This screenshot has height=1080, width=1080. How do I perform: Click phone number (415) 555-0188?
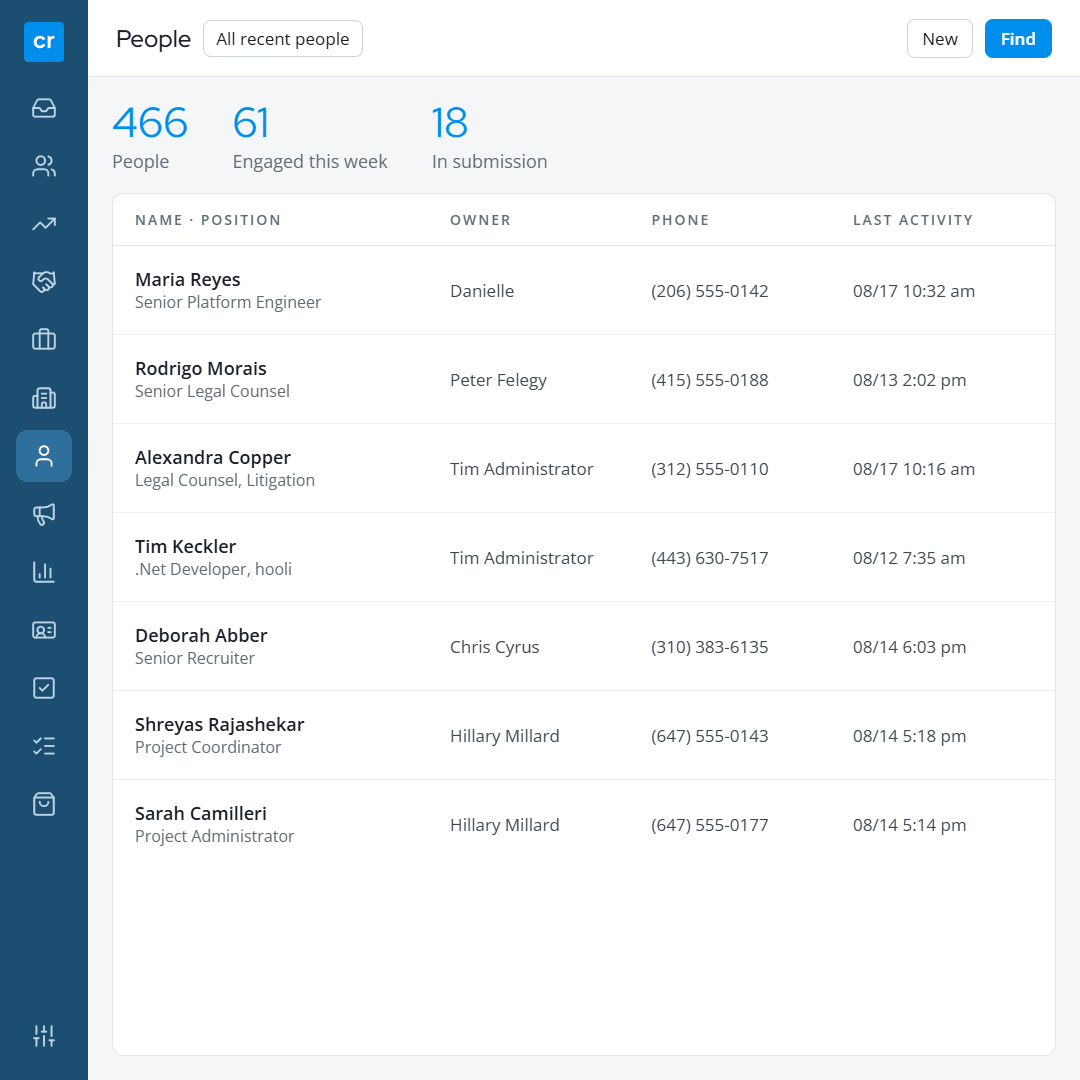pyautogui.click(x=709, y=380)
